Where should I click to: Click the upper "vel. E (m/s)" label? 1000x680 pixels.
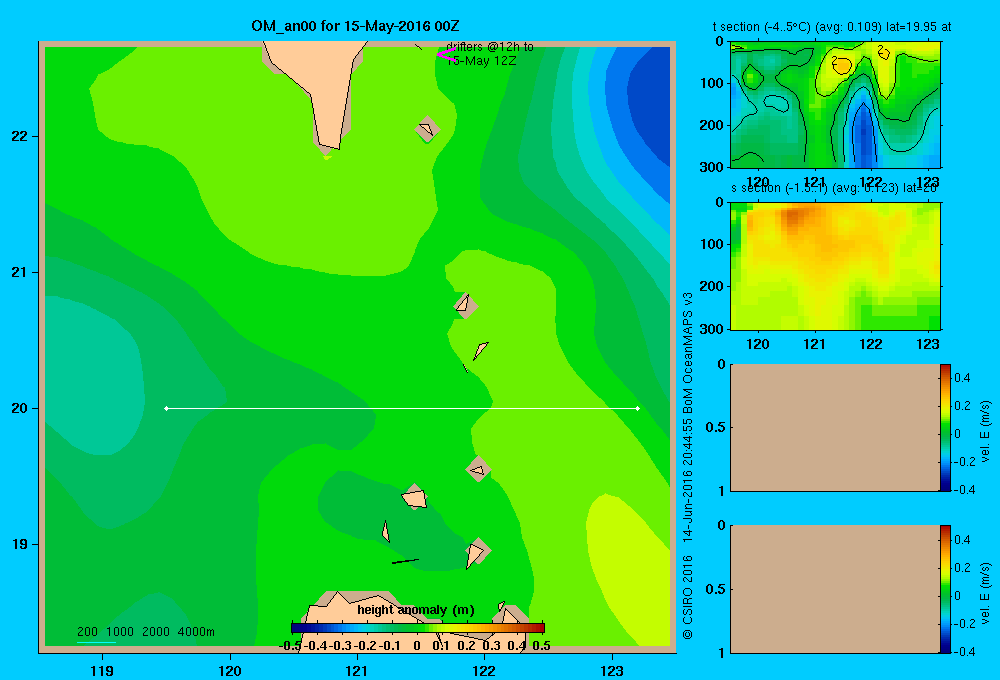(x=986, y=431)
